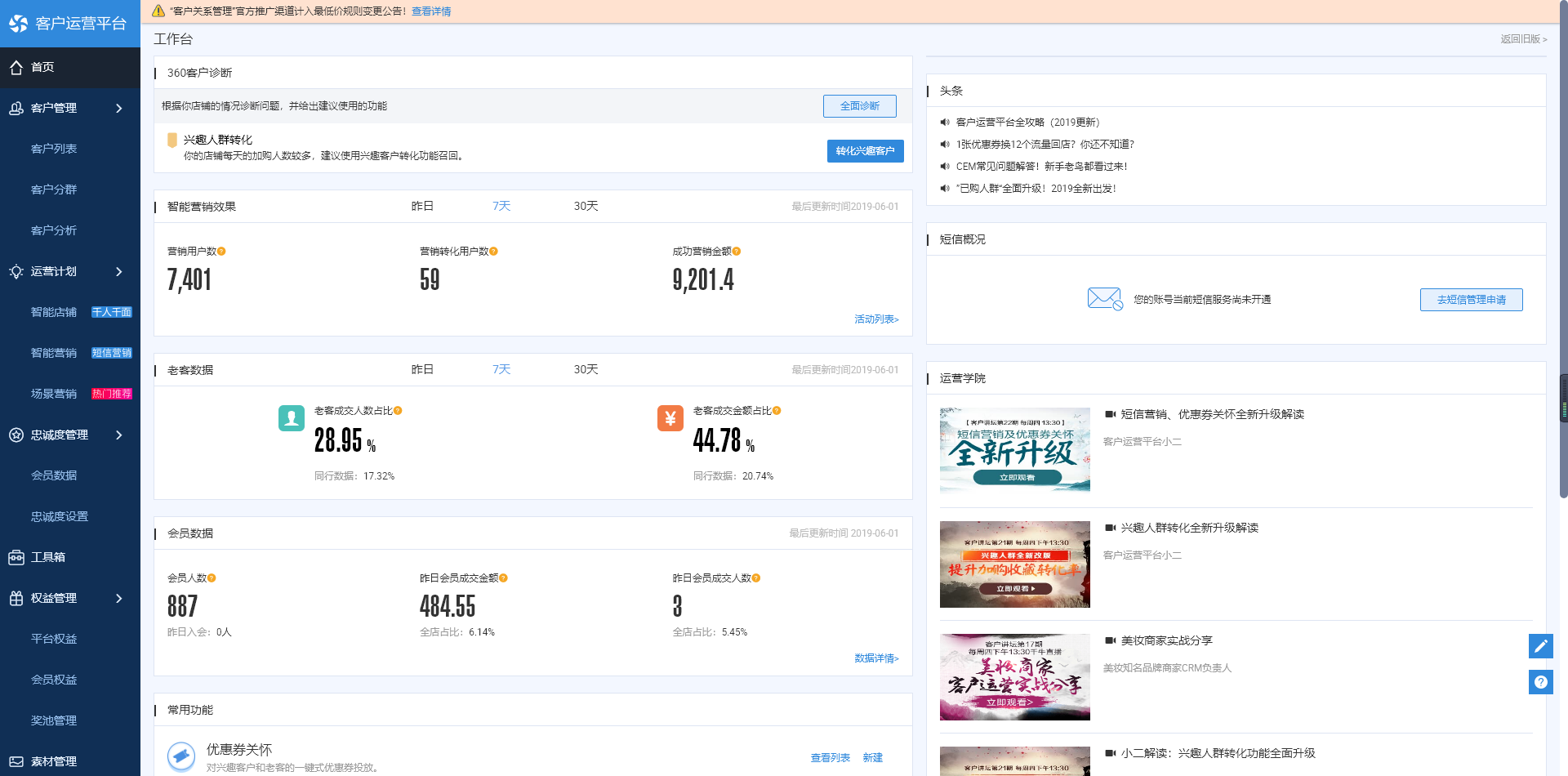
Task: Click the 权益管理 gift icon
Action: coord(16,598)
